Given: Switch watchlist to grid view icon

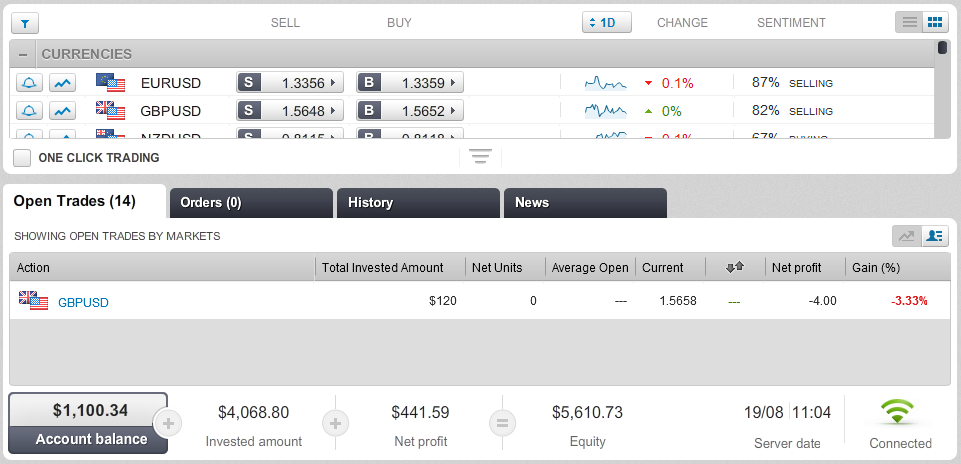Looking at the screenshot, I should [935, 23].
